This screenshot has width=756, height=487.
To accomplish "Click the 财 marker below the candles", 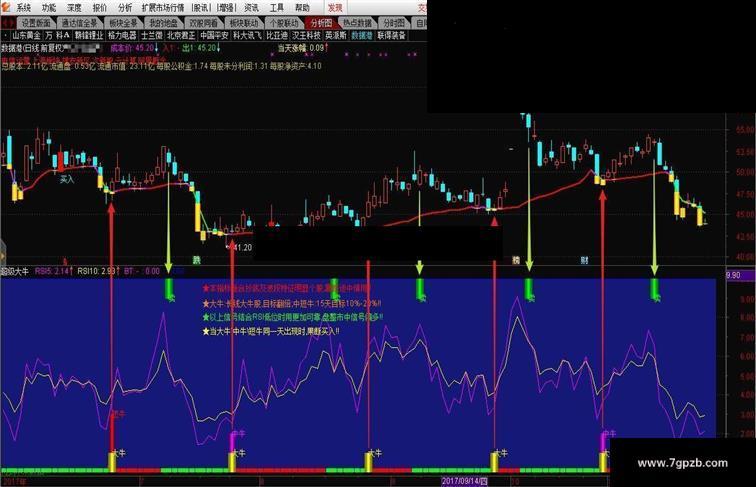I will tap(584, 260).
